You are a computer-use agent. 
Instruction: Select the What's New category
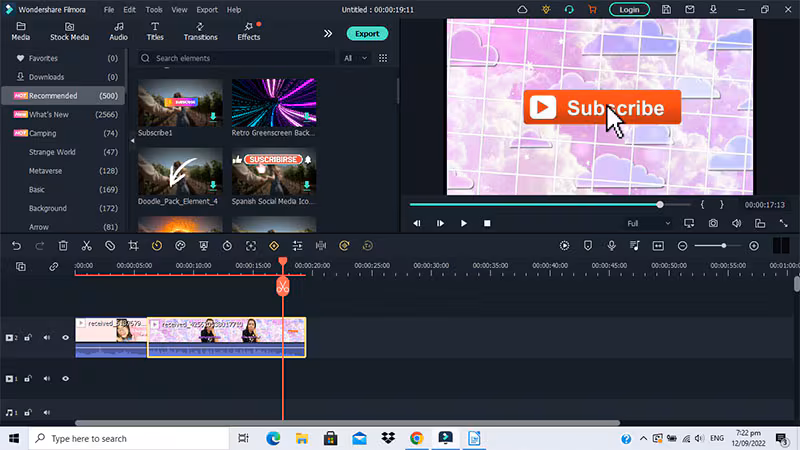pyautogui.click(x=63, y=114)
